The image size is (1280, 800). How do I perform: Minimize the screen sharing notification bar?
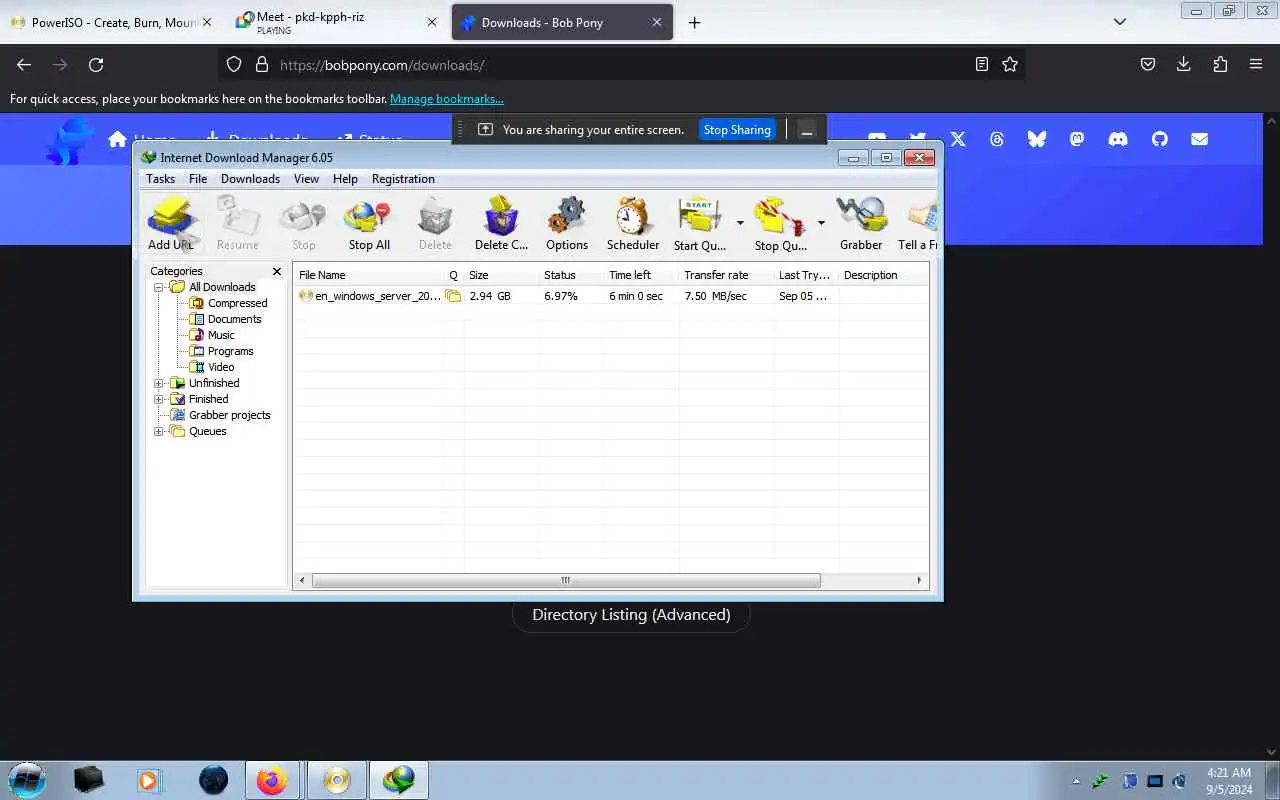807,130
